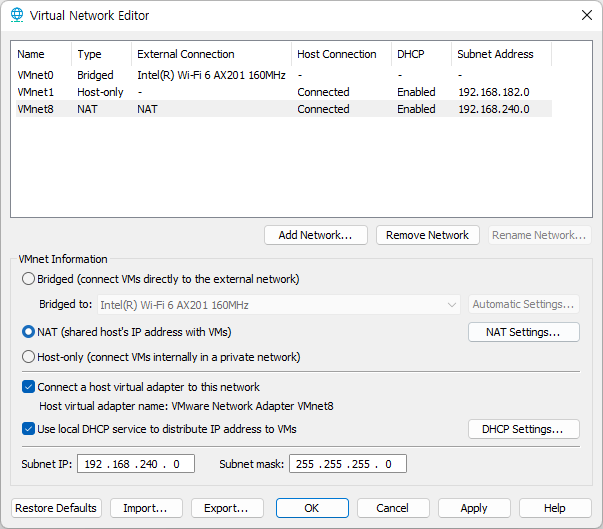Click the Apply button
This screenshot has height=529, width=603.
pos(474,508)
